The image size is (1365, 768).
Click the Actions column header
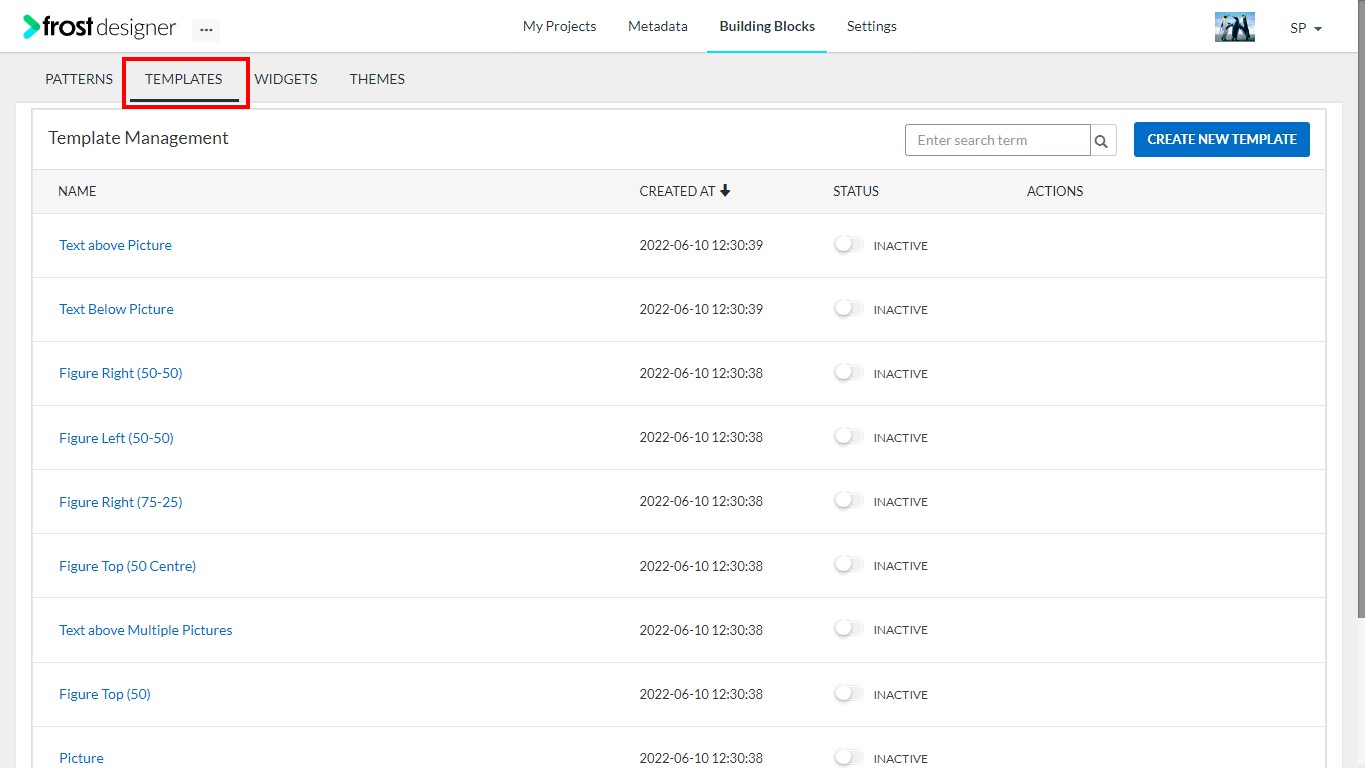coord(1055,191)
